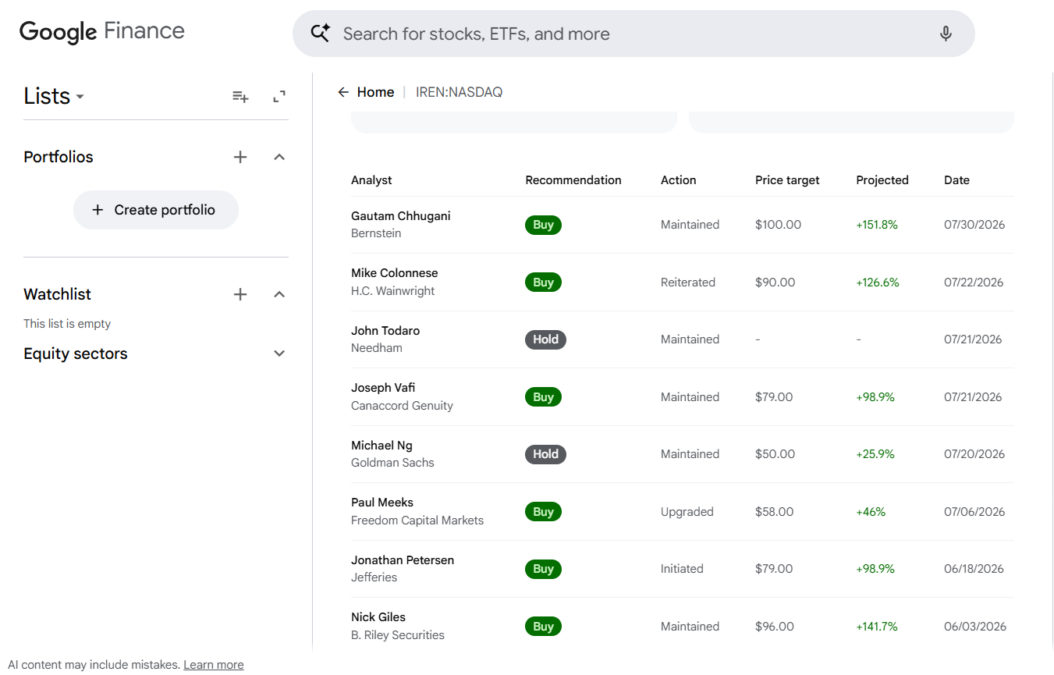
Task: Click the $90.00 price target
Action: point(775,282)
